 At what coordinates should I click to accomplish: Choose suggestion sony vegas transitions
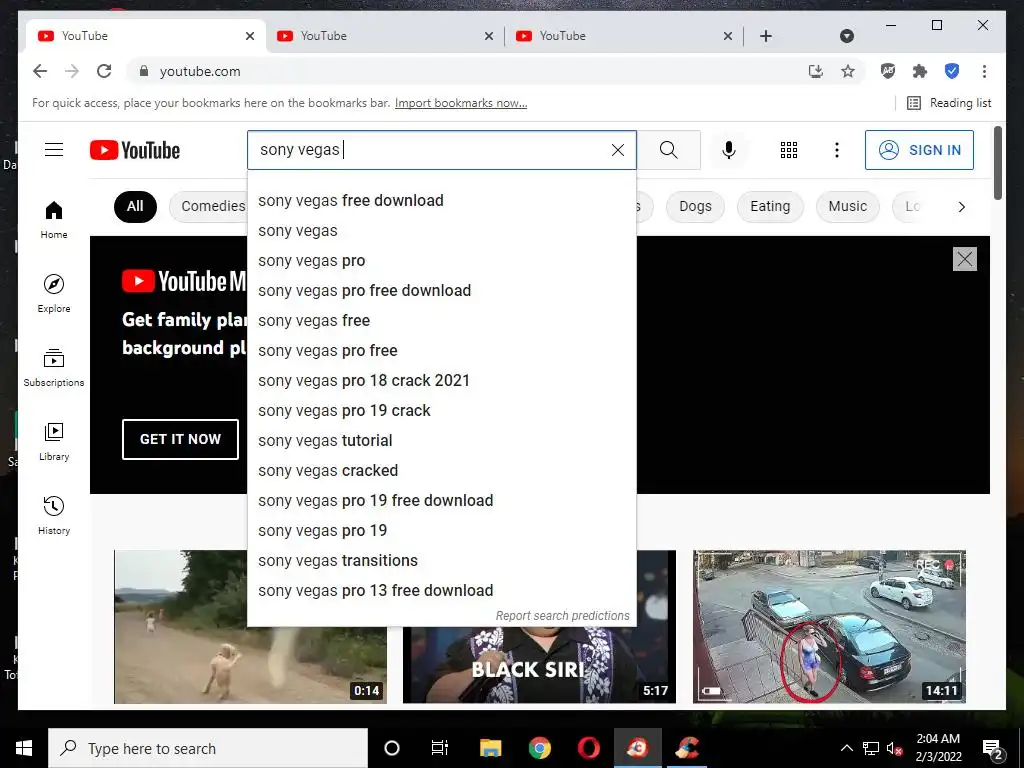[441, 561]
